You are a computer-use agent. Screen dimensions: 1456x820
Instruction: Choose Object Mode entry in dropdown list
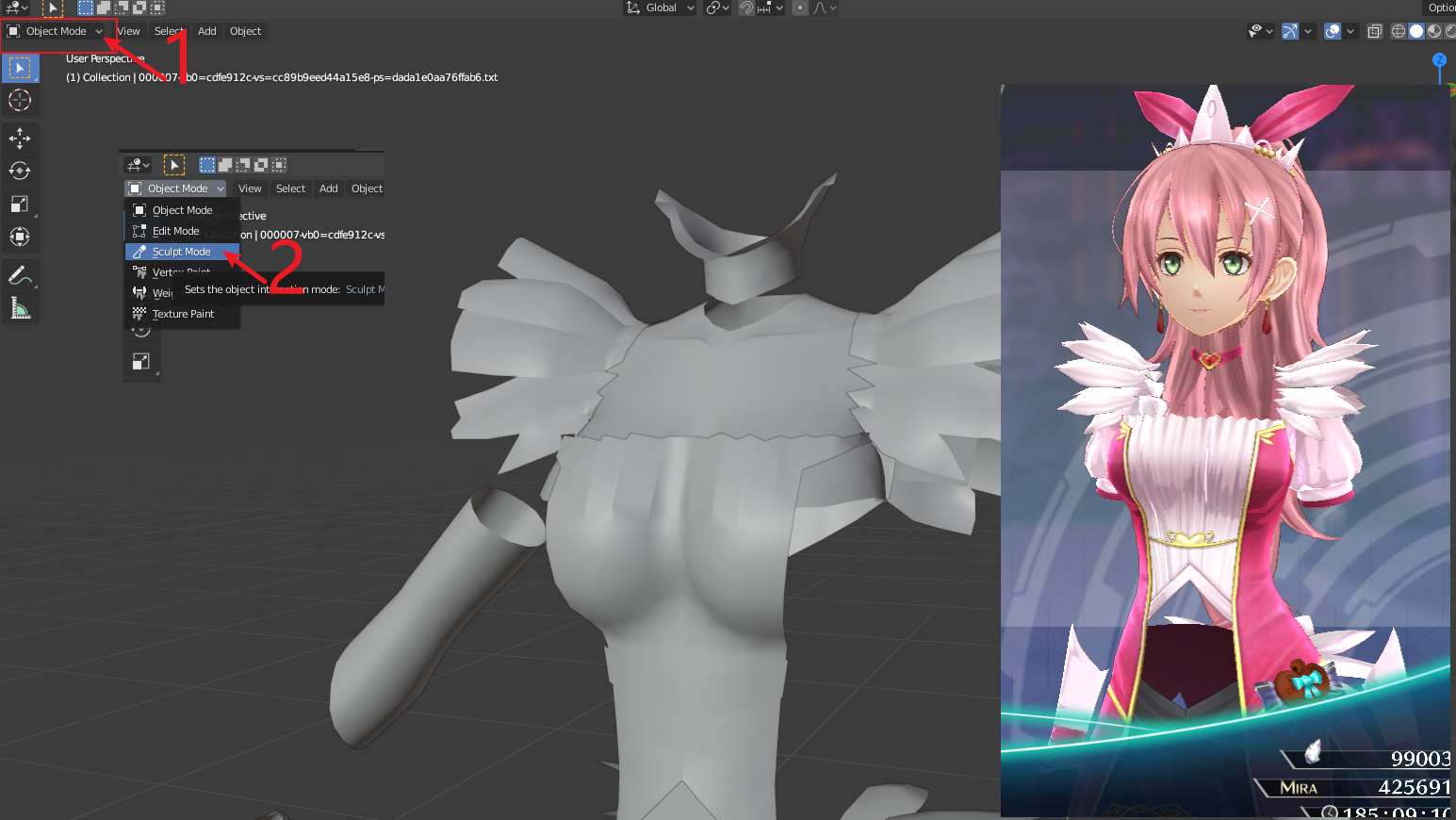(x=182, y=210)
